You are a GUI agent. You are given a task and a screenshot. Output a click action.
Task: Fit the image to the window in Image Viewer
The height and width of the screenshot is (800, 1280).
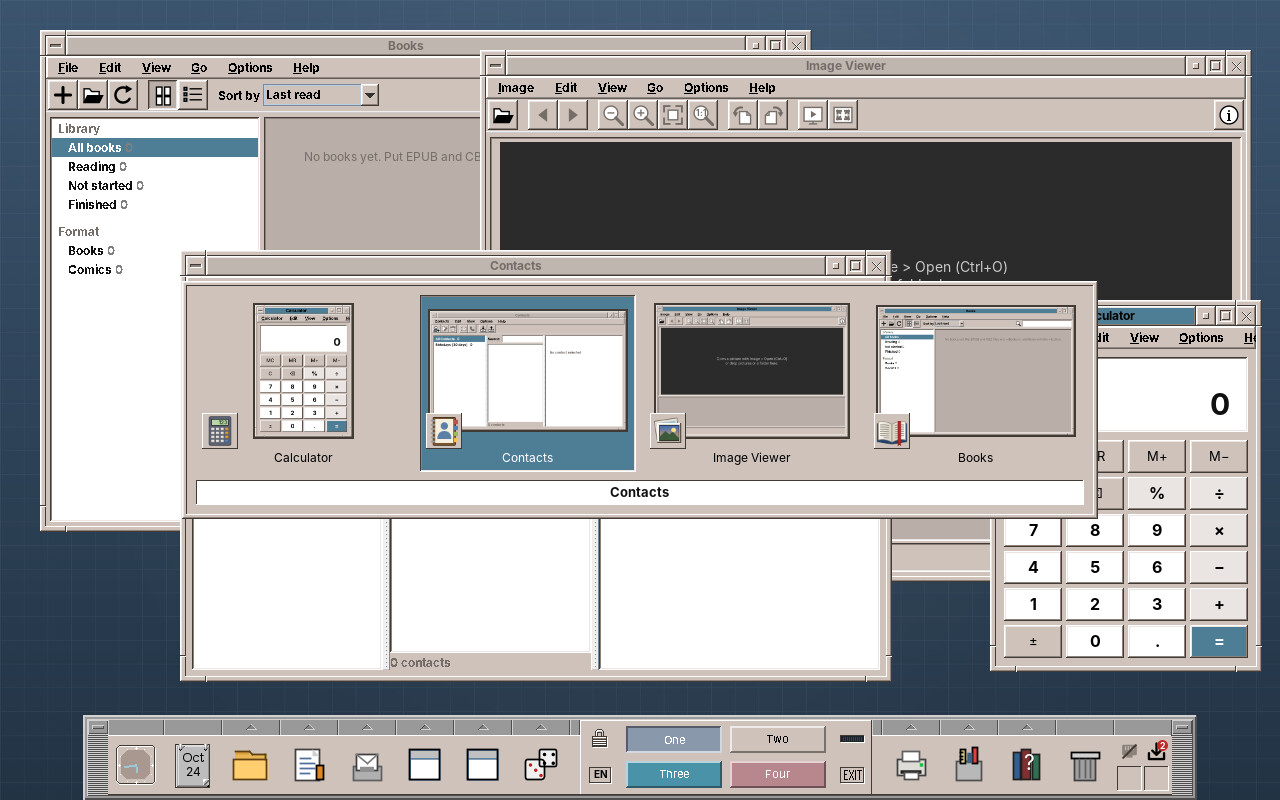coord(673,115)
